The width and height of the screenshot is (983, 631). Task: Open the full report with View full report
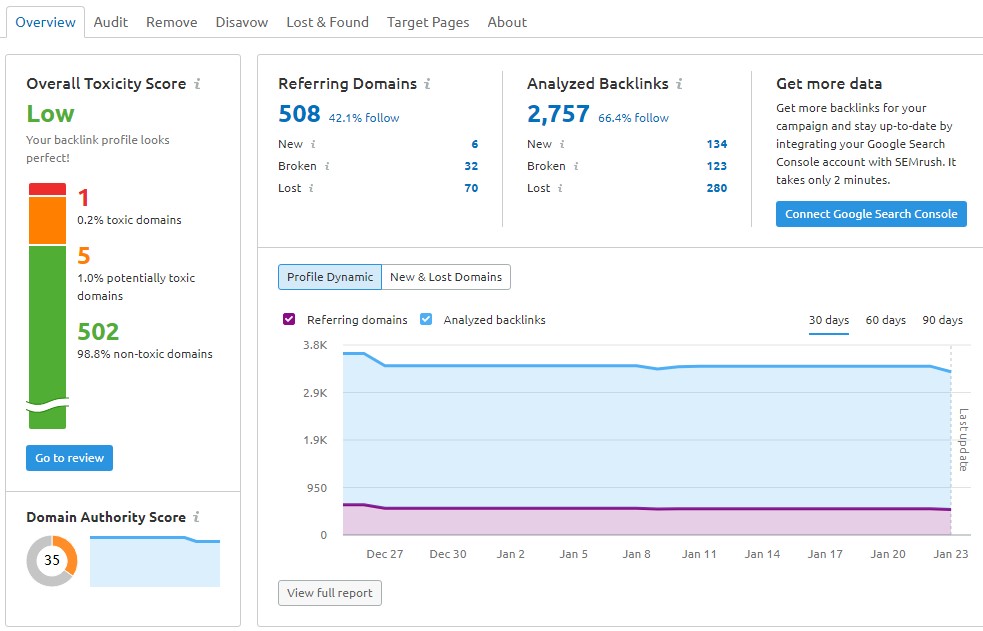(329, 592)
